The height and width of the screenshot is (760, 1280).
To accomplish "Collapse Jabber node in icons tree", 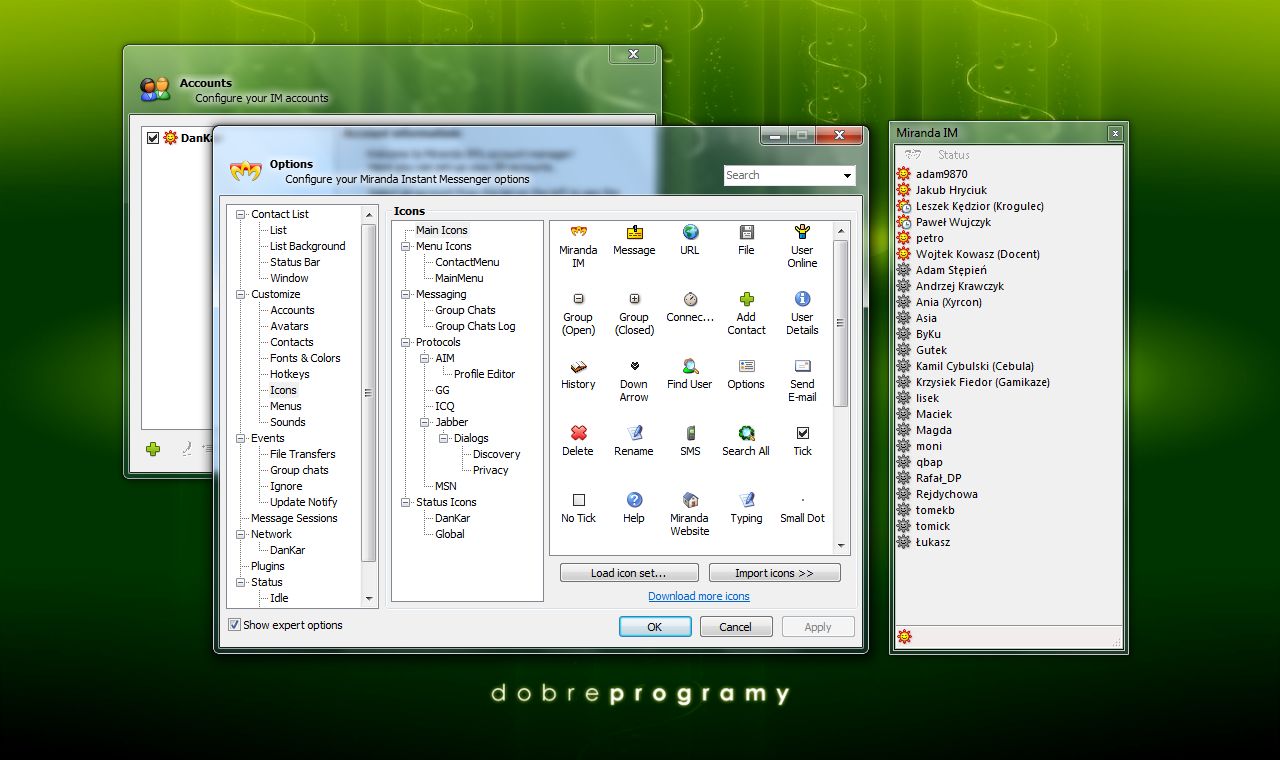I will tap(425, 422).
